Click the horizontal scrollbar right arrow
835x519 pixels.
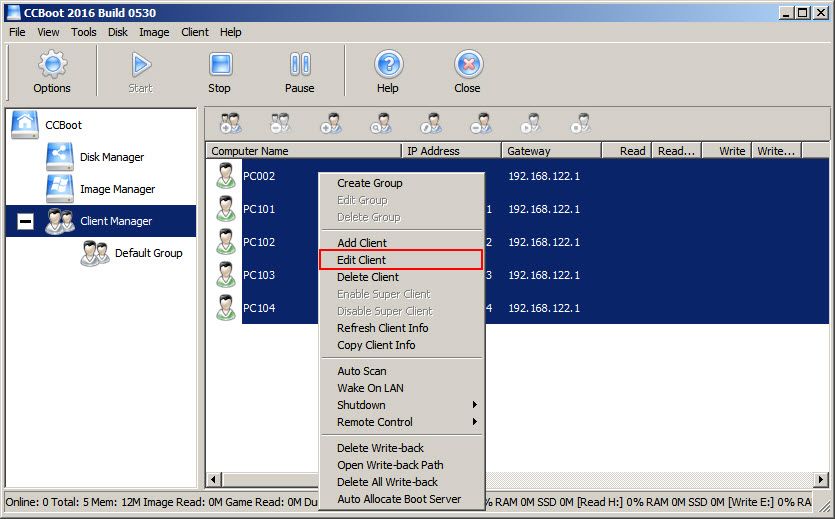click(822, 480)
